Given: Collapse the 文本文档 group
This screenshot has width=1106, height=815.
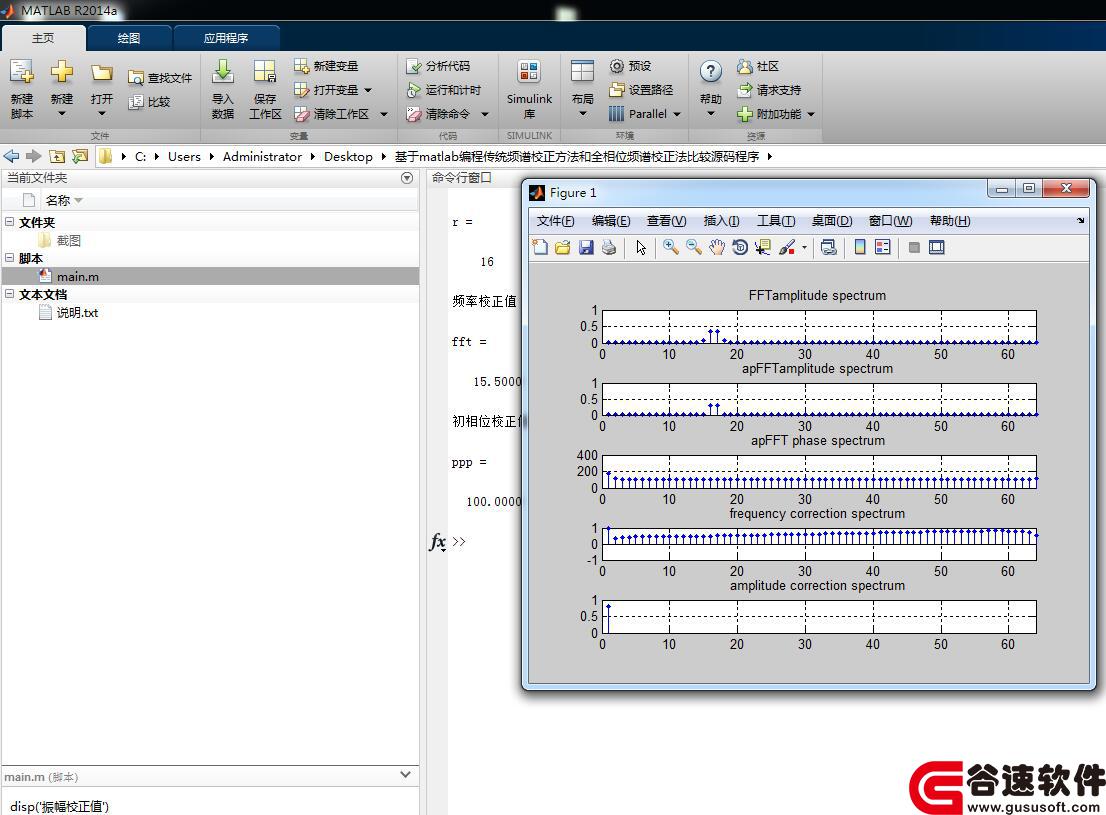Looking at the screenshot, I should click(9, 294).
